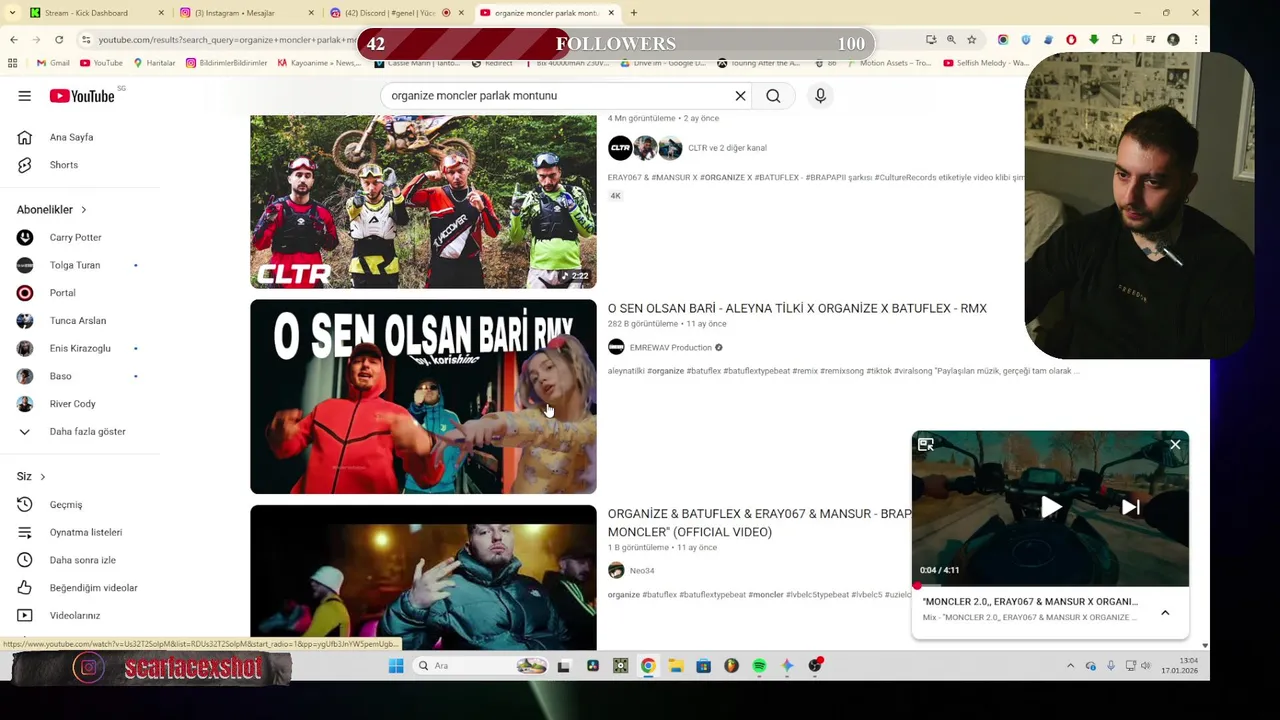1280x720 pixels.
Task: Open O SEN OLSAN BARİ RMX title
Action: click(x=797, y=308)
